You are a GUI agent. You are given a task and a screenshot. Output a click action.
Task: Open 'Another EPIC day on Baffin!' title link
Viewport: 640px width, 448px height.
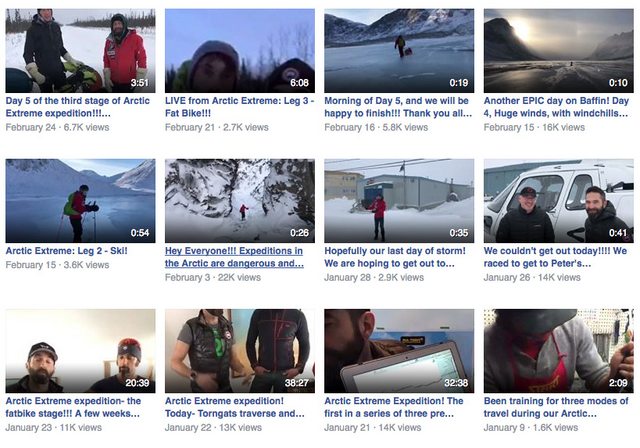(x=556, y=107)
